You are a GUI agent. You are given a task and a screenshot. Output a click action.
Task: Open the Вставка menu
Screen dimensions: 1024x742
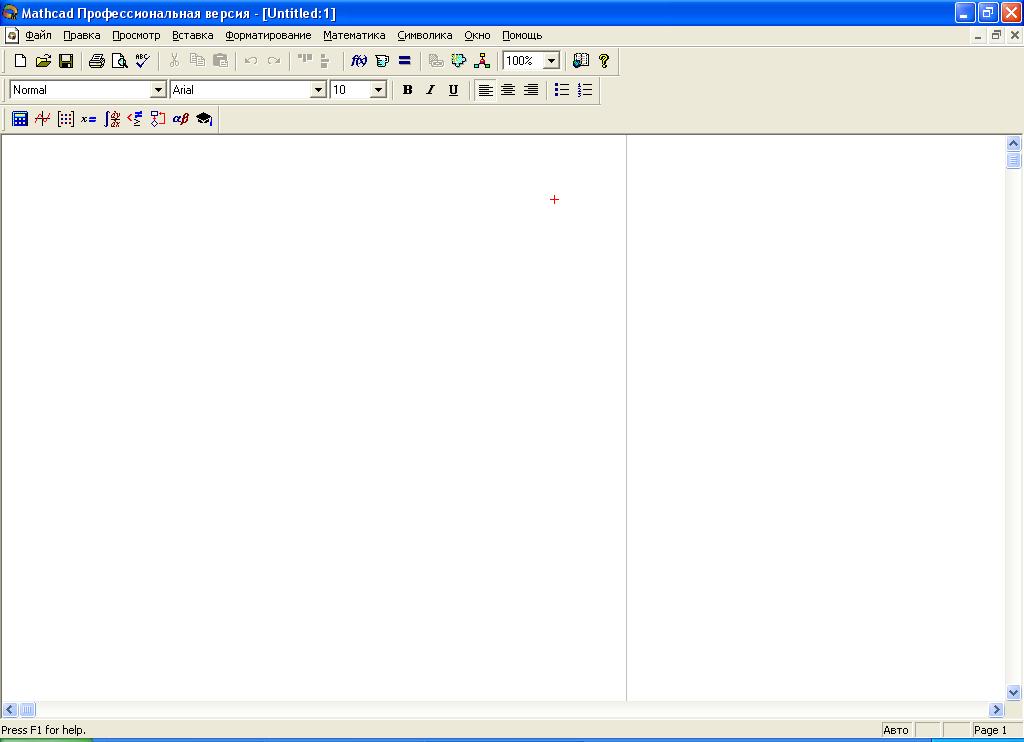(193, 35)
